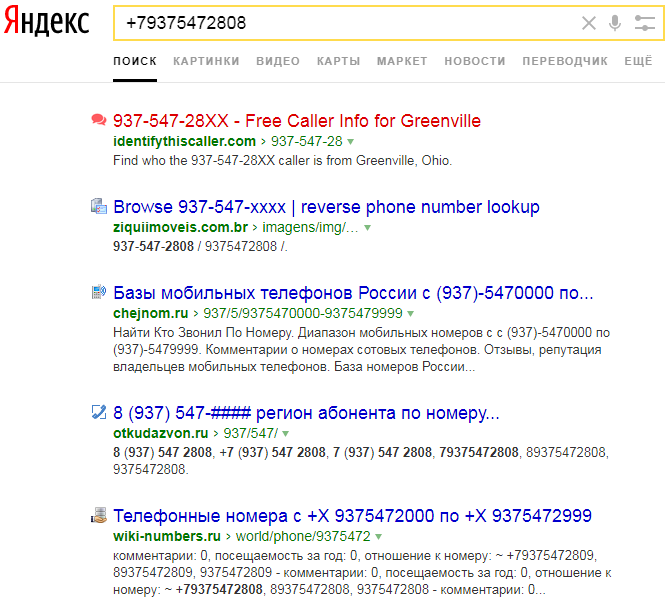Switch to the Картинки tab
This screenshot has width=665, height=611.
[206, 61]
